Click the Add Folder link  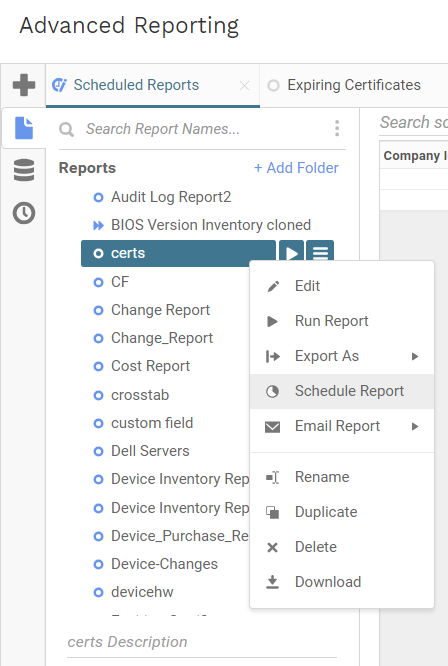296,168
